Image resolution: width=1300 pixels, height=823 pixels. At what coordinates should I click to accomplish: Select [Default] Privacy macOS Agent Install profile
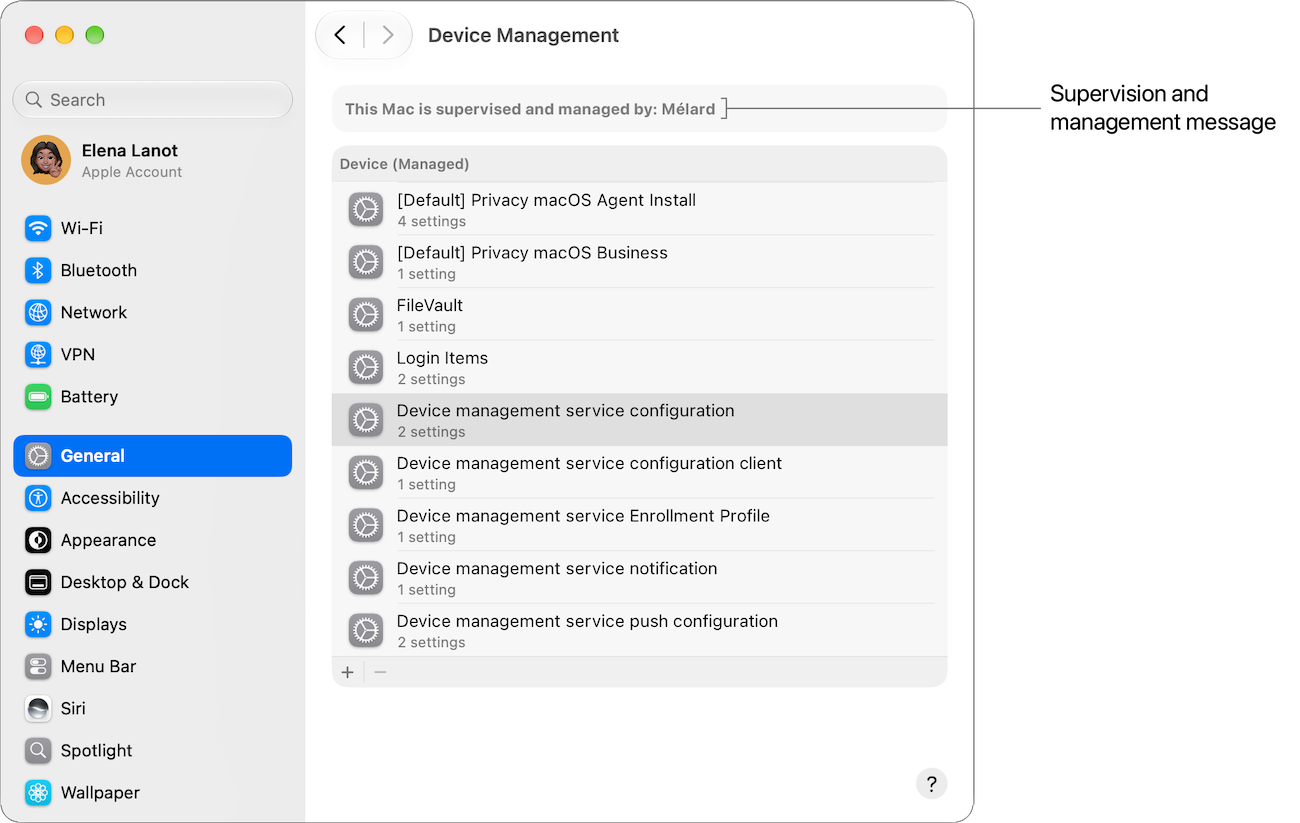[x=640, y=210]
